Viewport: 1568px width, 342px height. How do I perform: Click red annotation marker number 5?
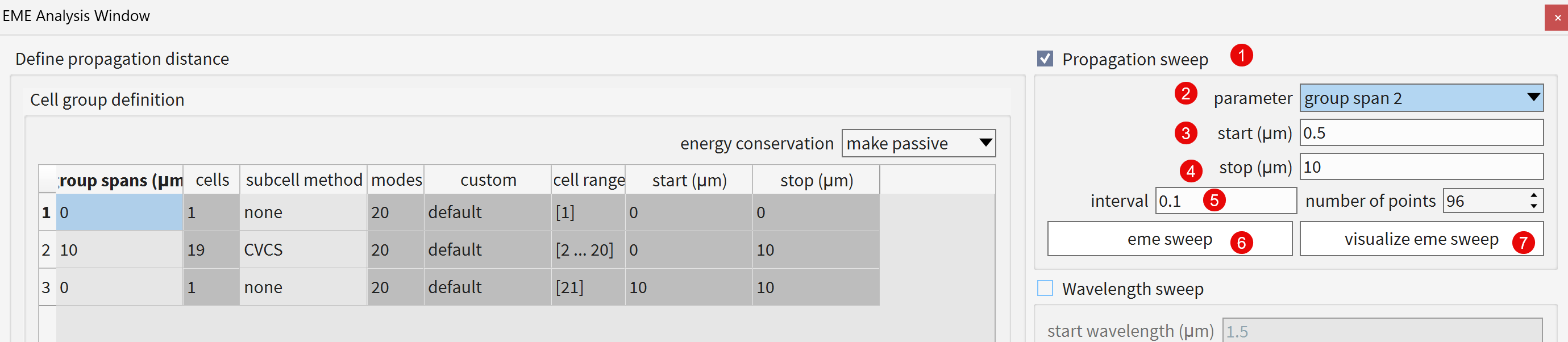[x=1214, y=200]
